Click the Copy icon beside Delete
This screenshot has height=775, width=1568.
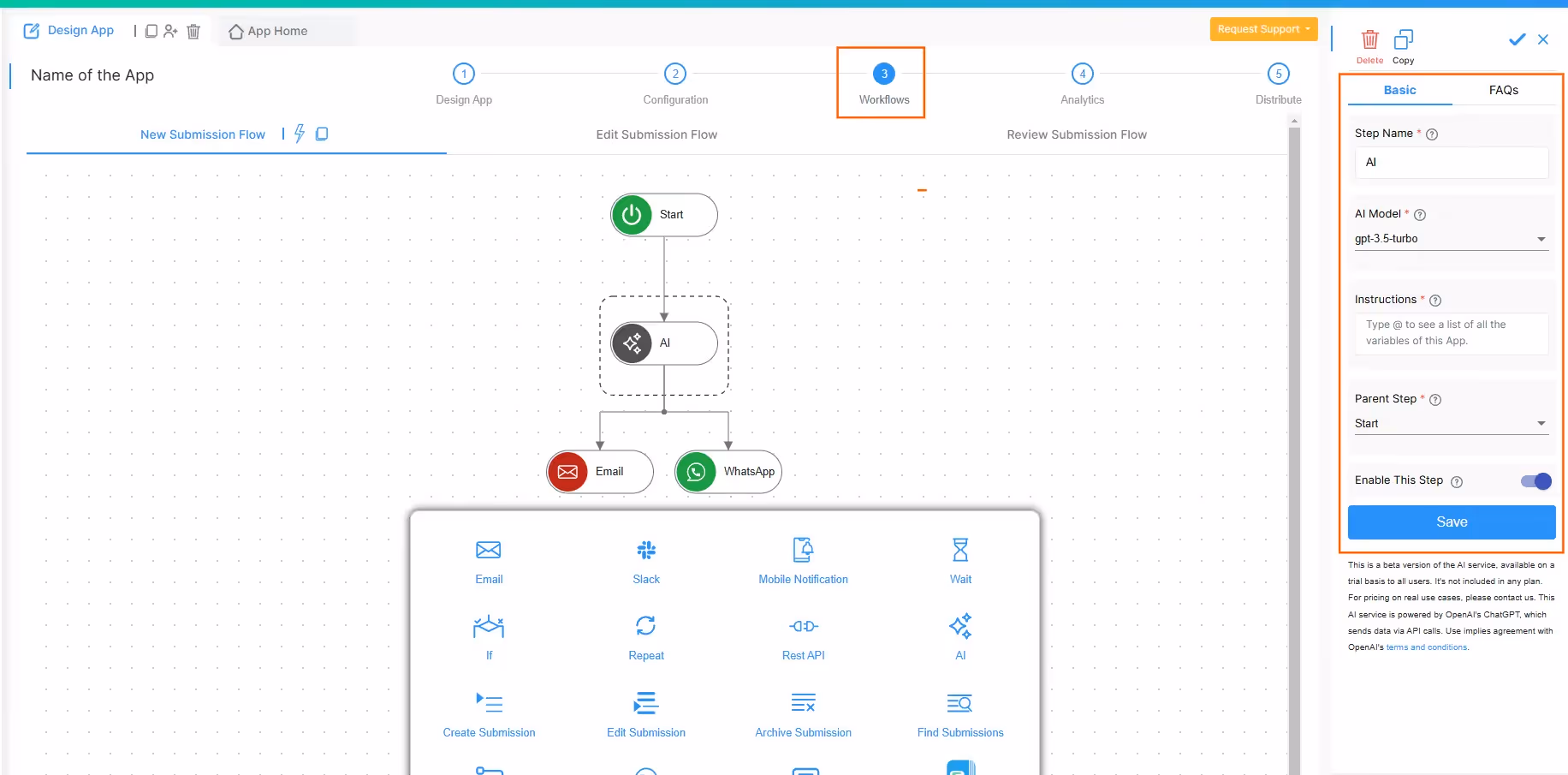[1404, 39]
